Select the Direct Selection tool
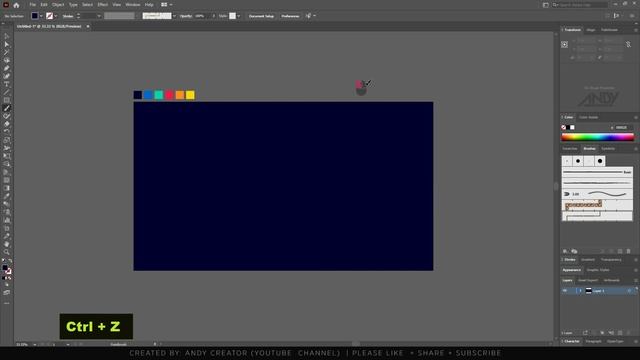This screenshot has width=640, height=360. point(7,44)
